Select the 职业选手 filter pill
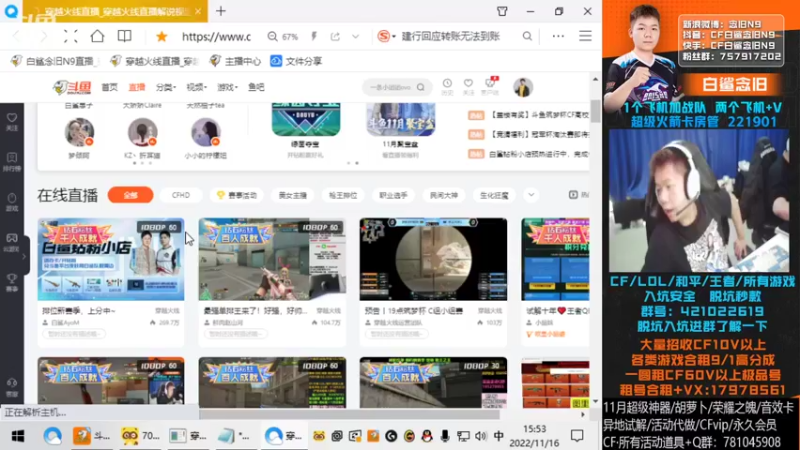The image size is (800, 450). (x=393, y=195)
